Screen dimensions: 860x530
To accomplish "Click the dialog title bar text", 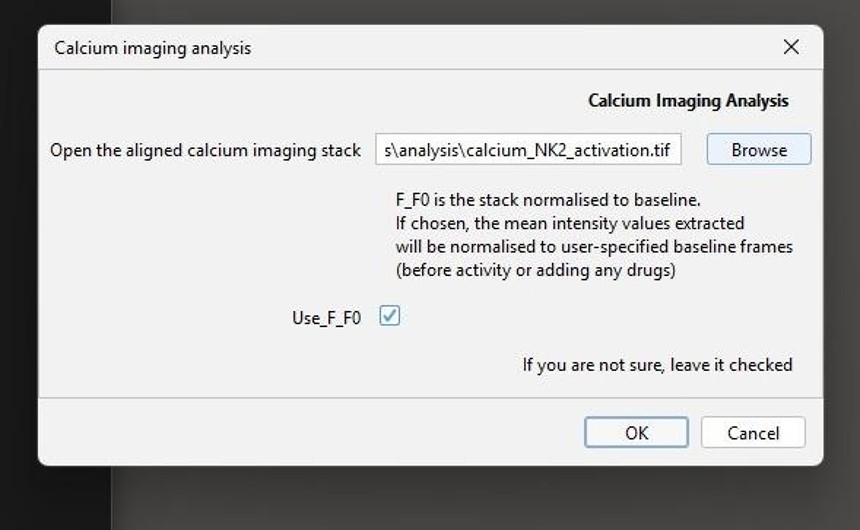I will coord(153,48).
